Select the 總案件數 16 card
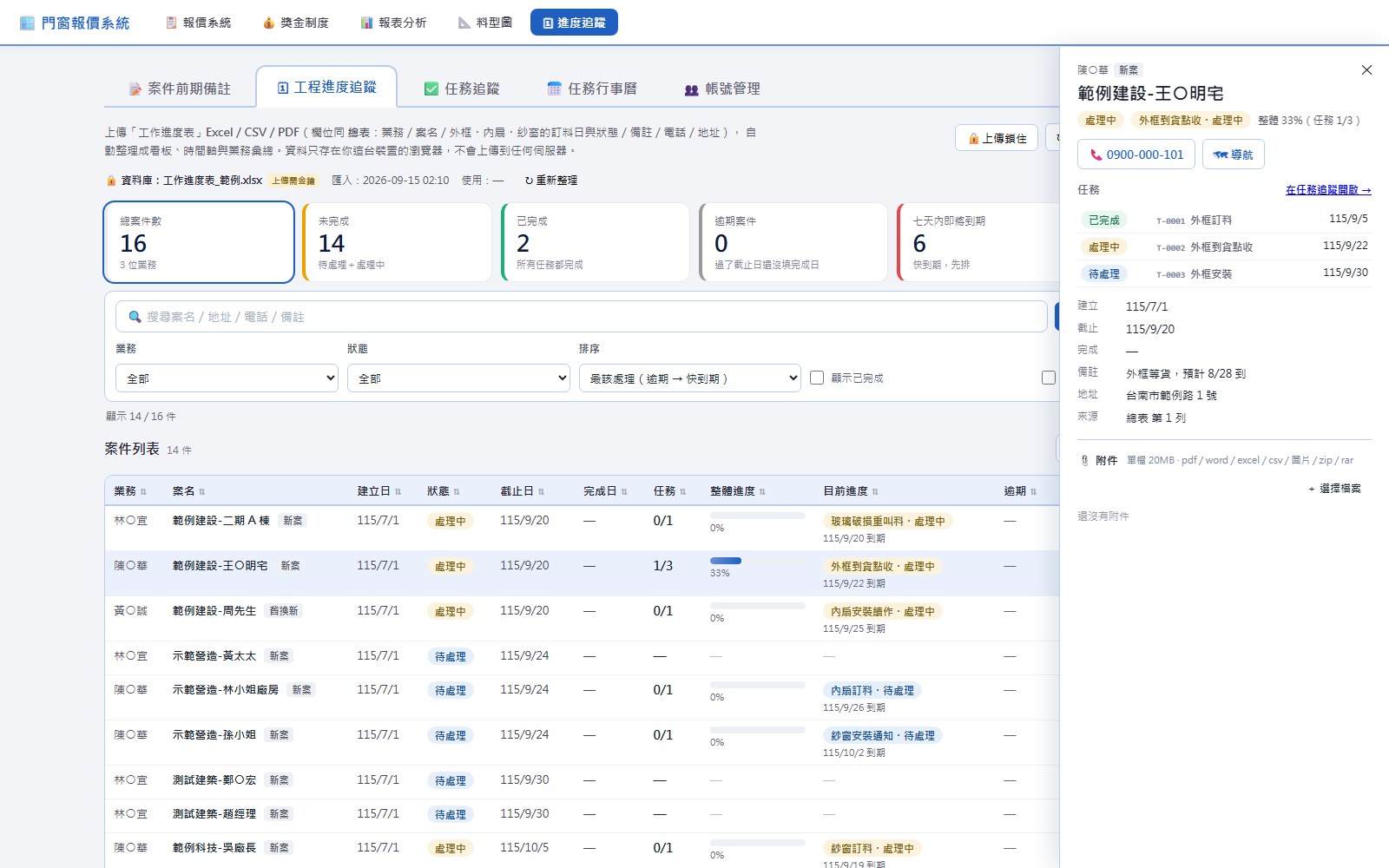1389x868 pixels. point(199,242)
